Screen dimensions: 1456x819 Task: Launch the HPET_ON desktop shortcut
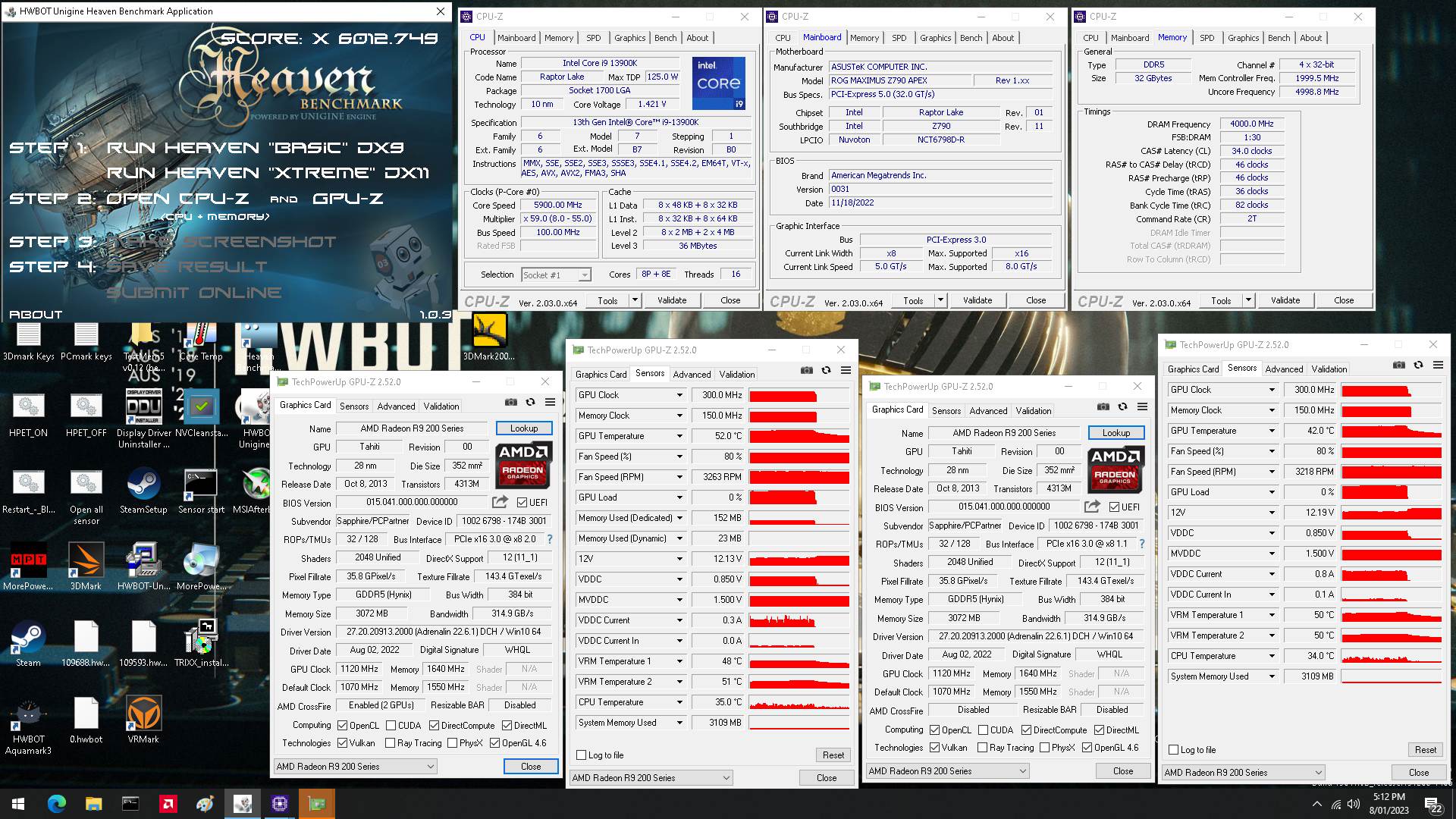[x=29, y=414]
